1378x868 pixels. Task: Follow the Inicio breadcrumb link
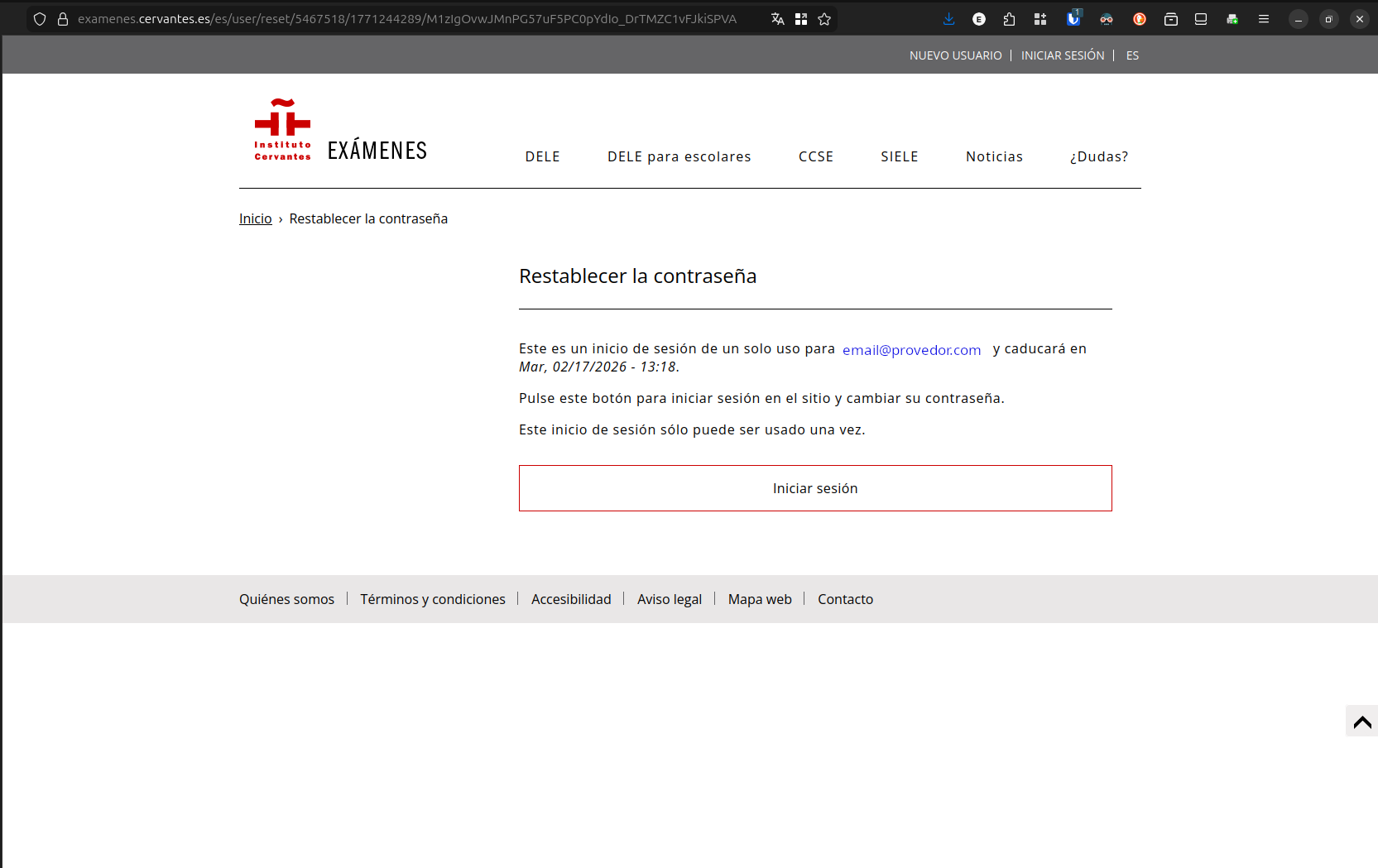255,218
